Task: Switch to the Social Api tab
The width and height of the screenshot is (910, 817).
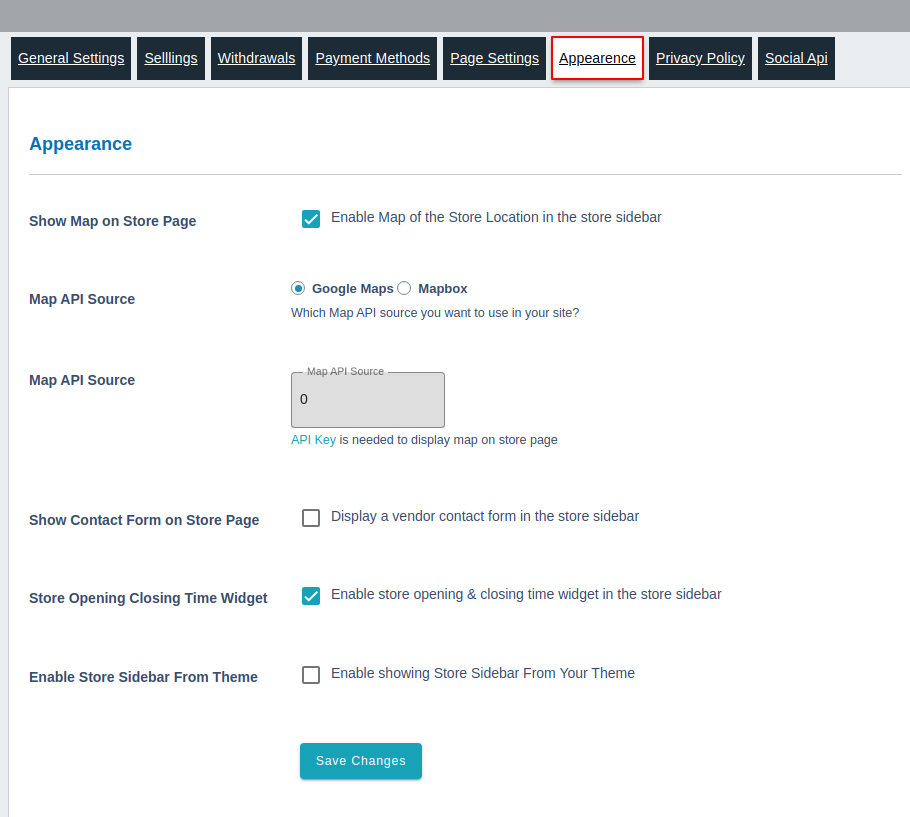Action: 796,58
